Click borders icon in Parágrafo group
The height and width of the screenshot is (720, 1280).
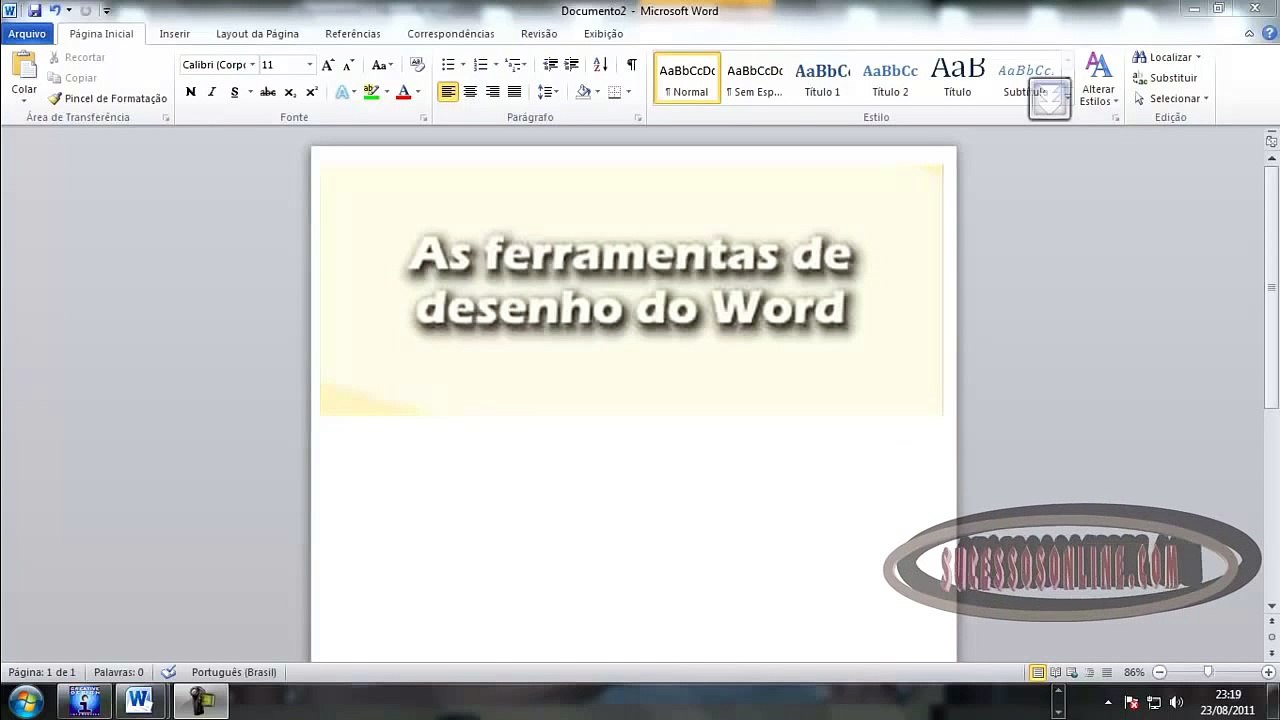pos(614,92)
